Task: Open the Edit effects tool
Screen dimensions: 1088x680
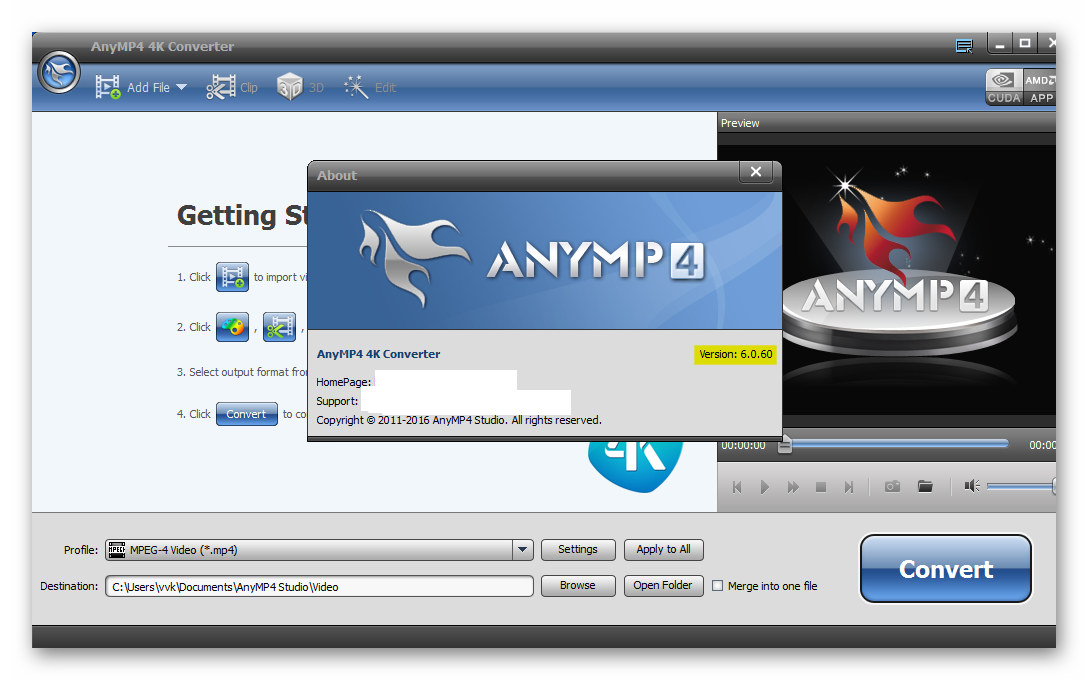Action: pyautogui.click(x=370, y=87)
